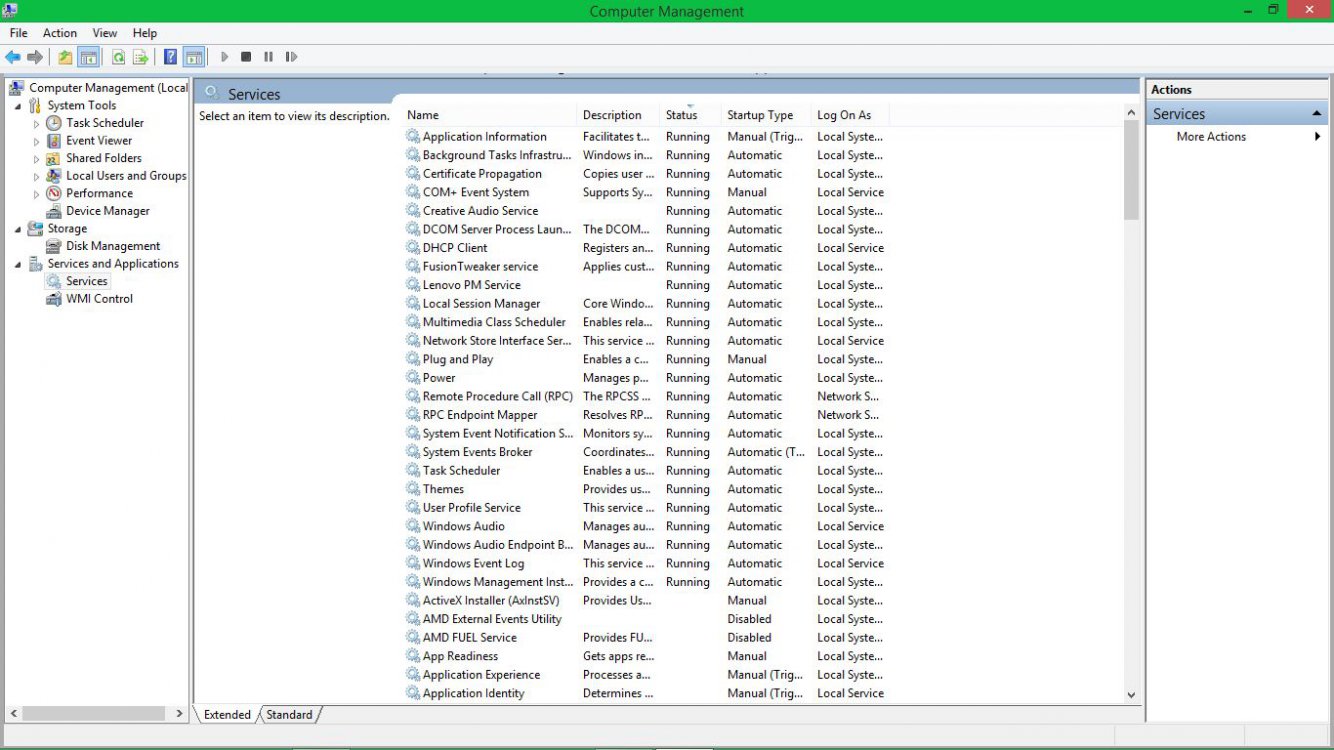Switch to the Extended tab

point(227,715)
